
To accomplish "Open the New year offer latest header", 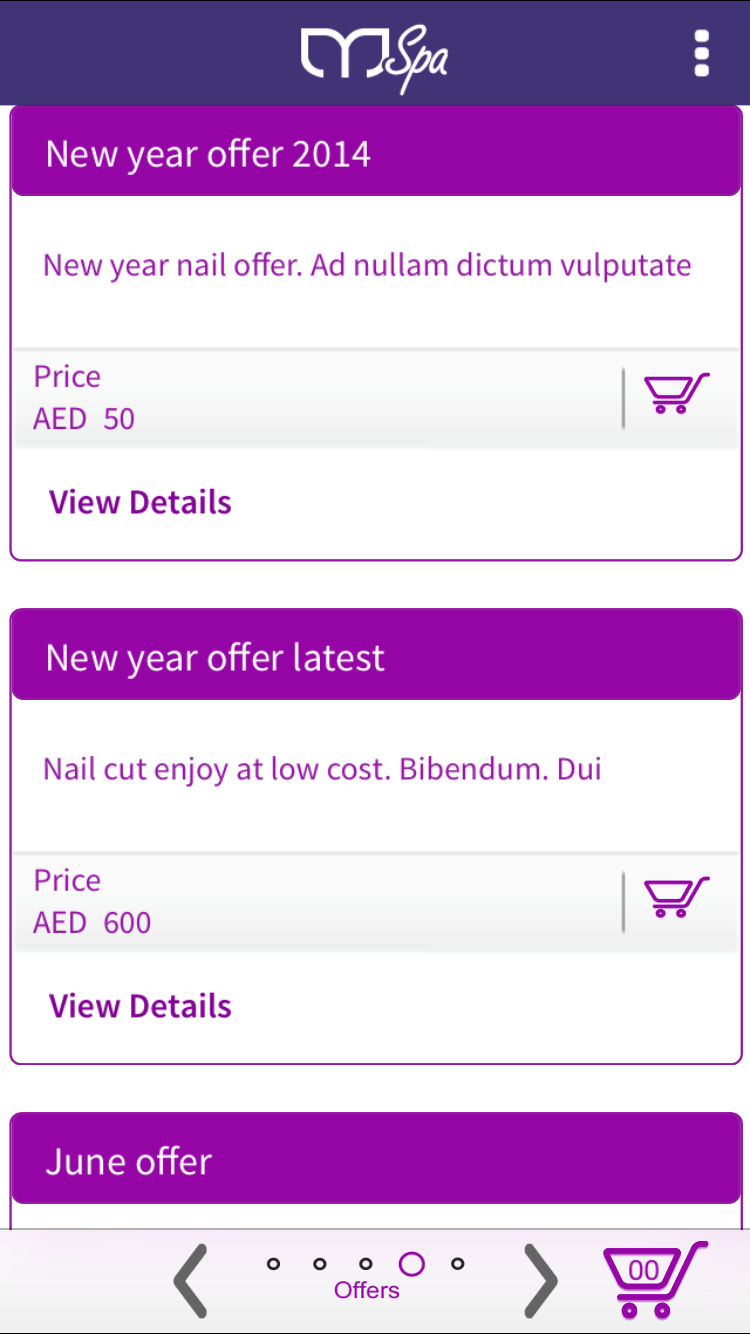I will pos(375,658).
